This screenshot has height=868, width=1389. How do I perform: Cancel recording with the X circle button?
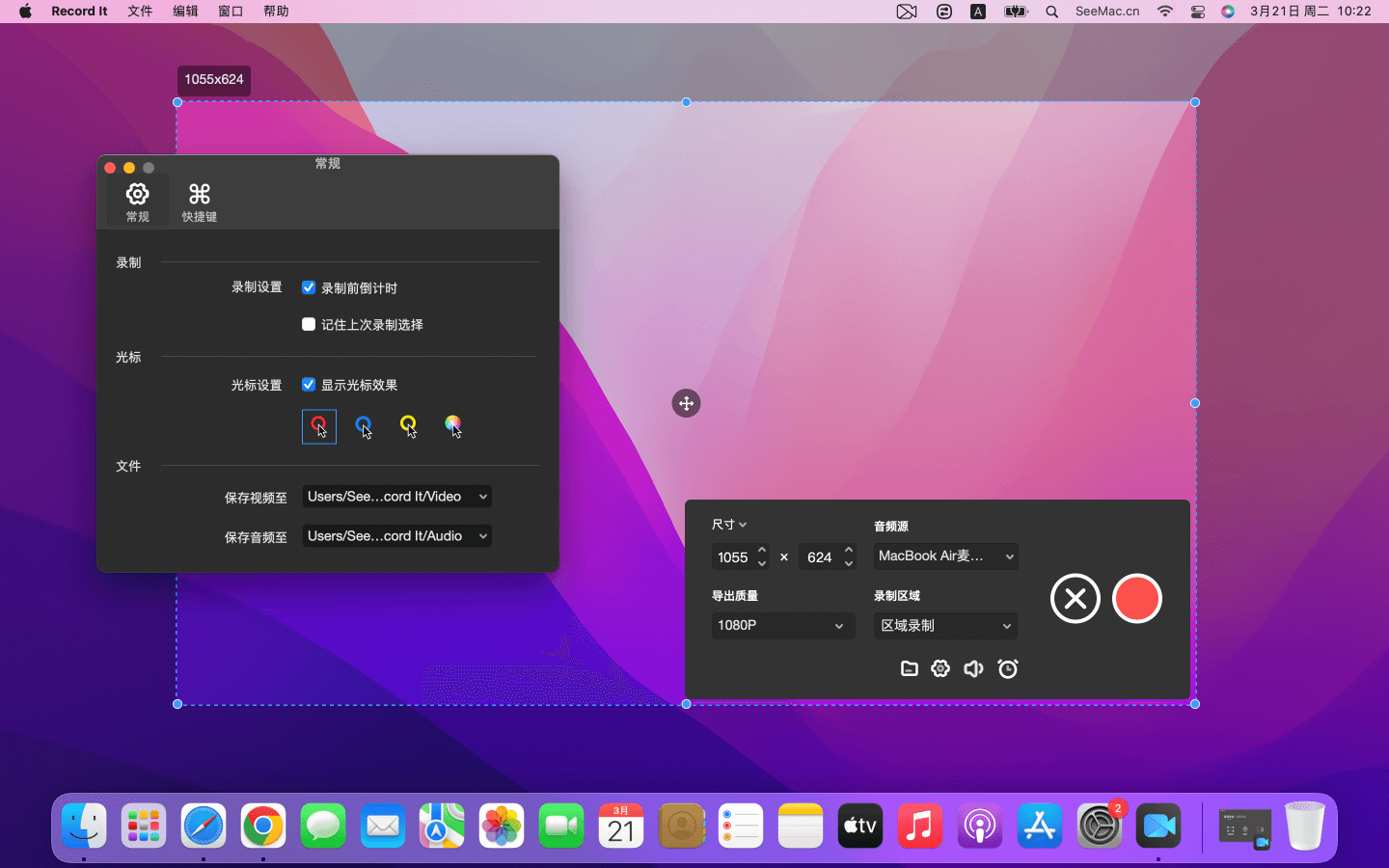(x=1075, y=599)
